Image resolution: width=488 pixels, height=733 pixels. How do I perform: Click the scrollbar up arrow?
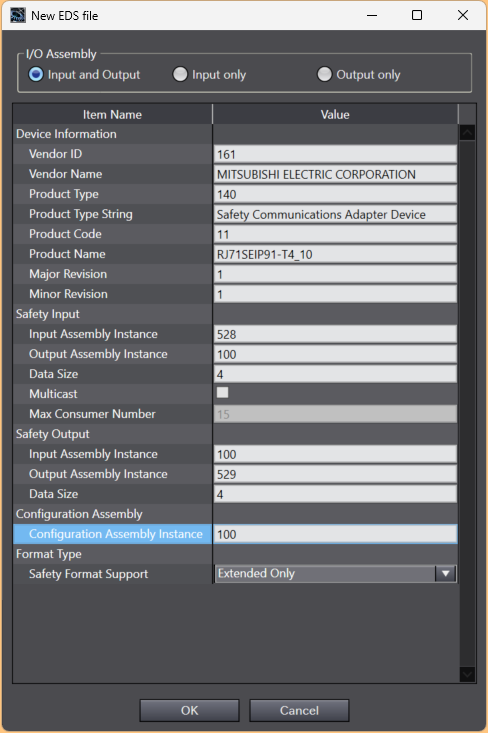(467, 133)
